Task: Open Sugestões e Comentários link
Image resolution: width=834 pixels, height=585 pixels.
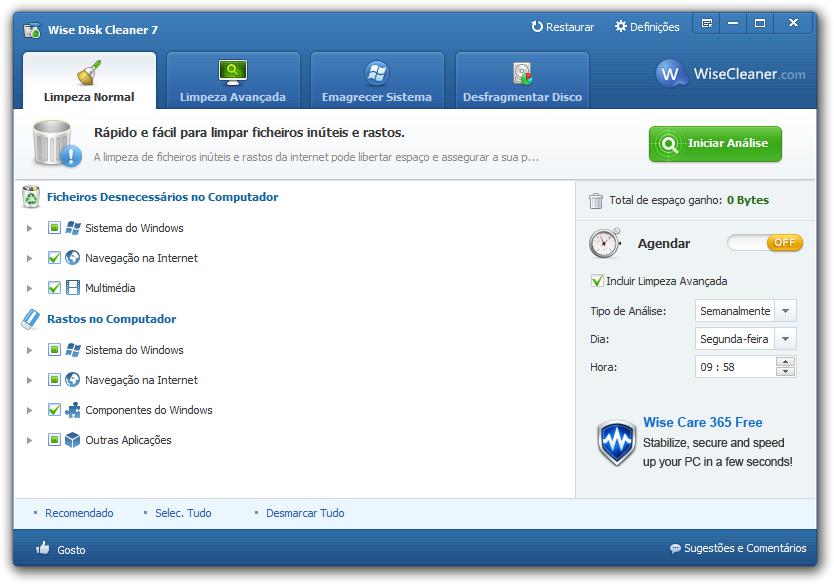Action: point(745,548)
